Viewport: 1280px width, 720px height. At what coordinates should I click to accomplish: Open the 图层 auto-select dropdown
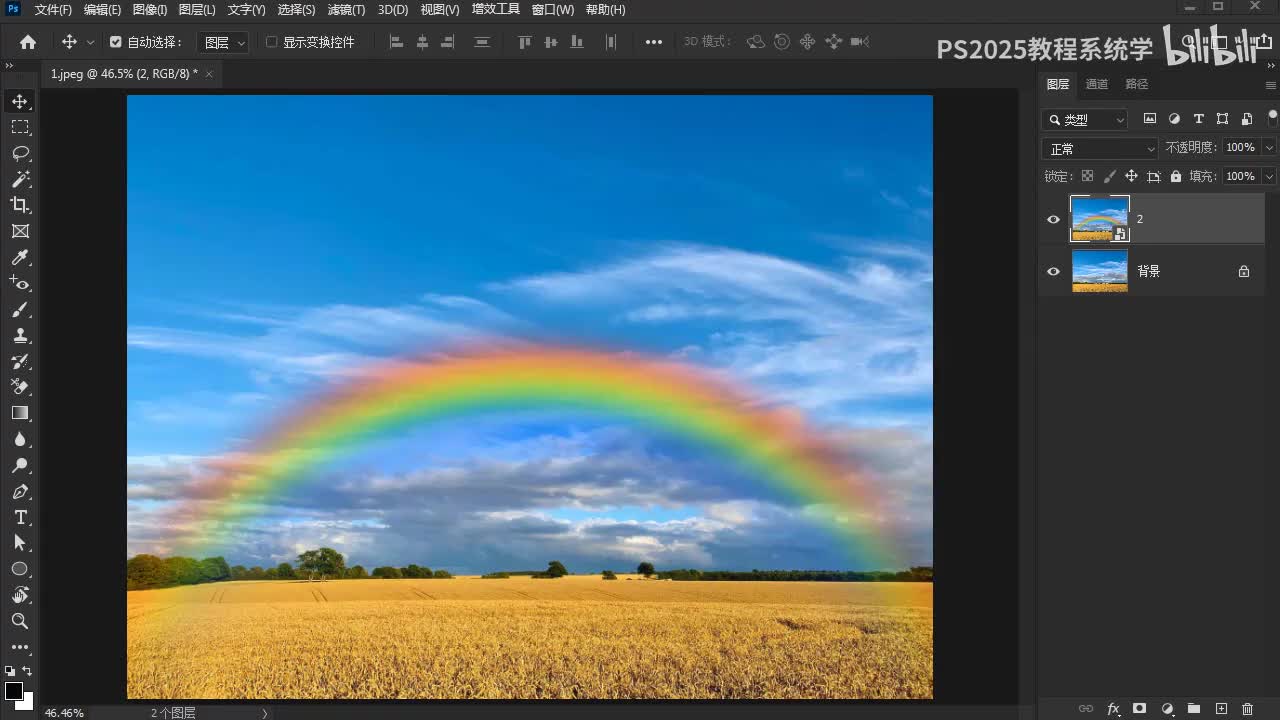222,42
